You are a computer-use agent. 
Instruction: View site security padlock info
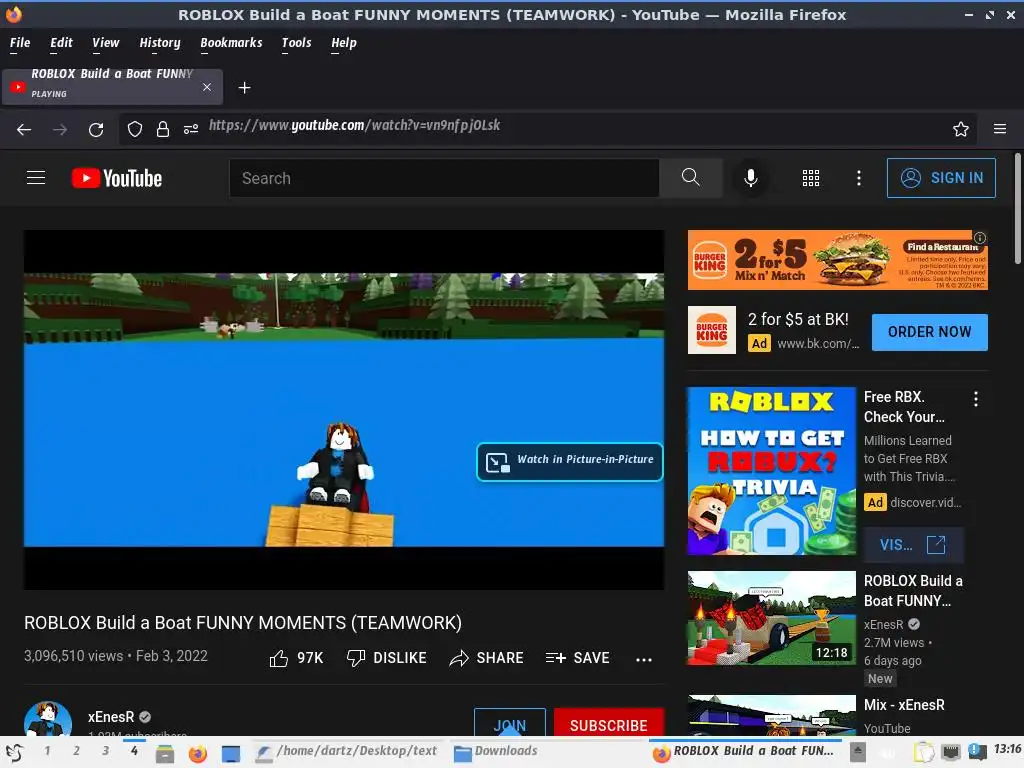click(163, 129)
